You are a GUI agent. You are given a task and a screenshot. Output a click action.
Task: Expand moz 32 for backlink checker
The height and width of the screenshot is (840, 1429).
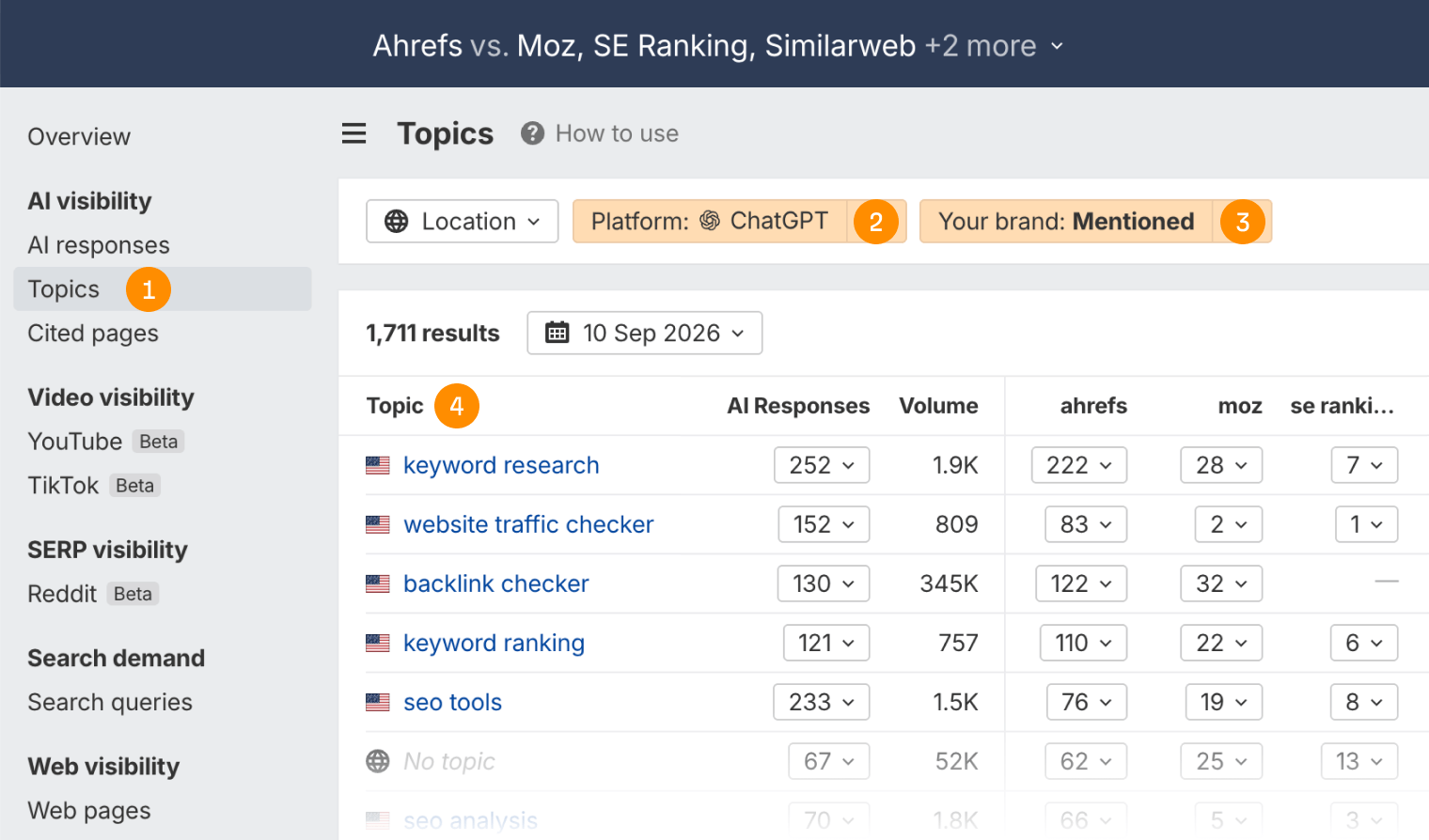(1221, 583)
